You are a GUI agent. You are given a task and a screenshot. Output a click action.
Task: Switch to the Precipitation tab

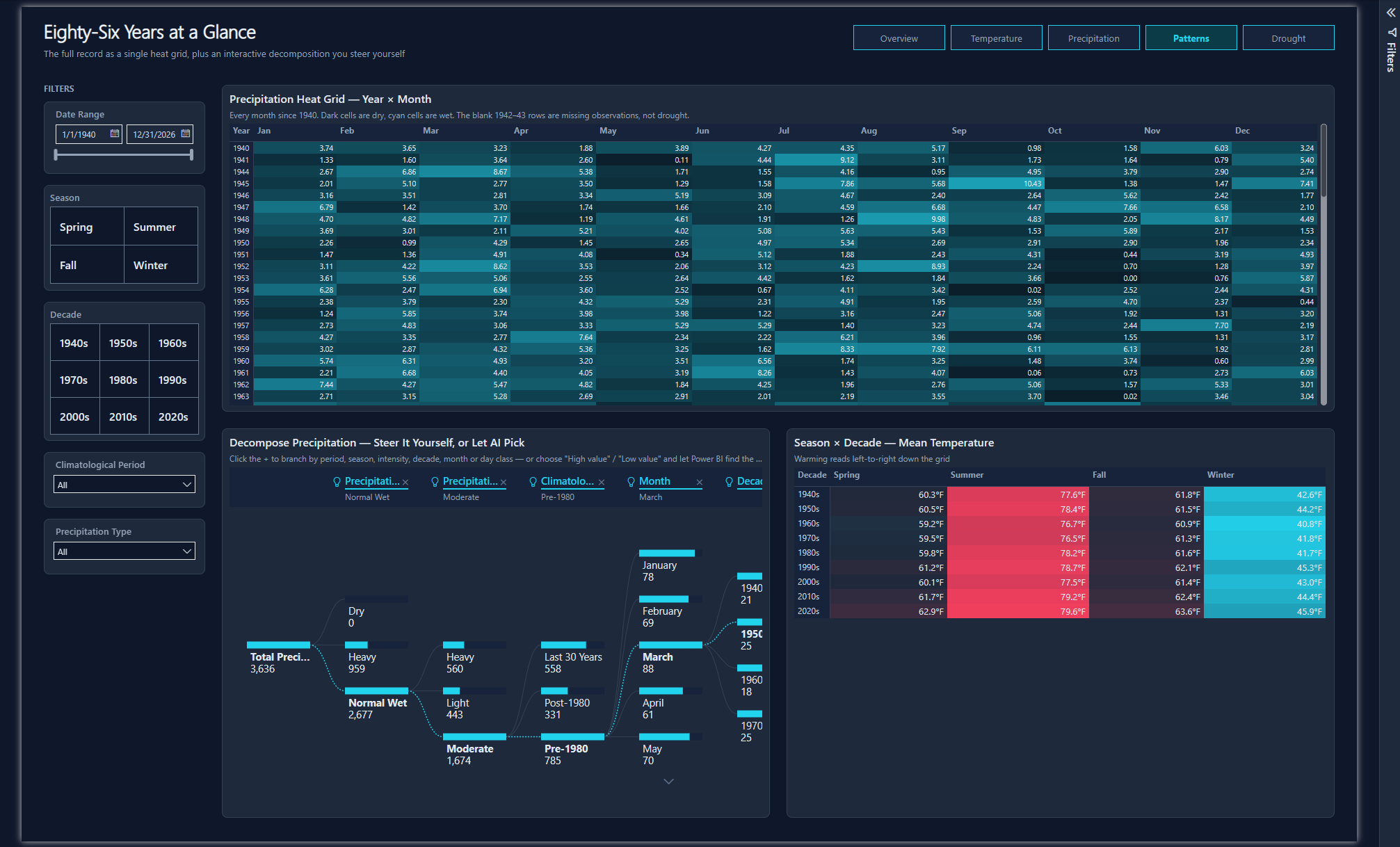click(1093, 38)
